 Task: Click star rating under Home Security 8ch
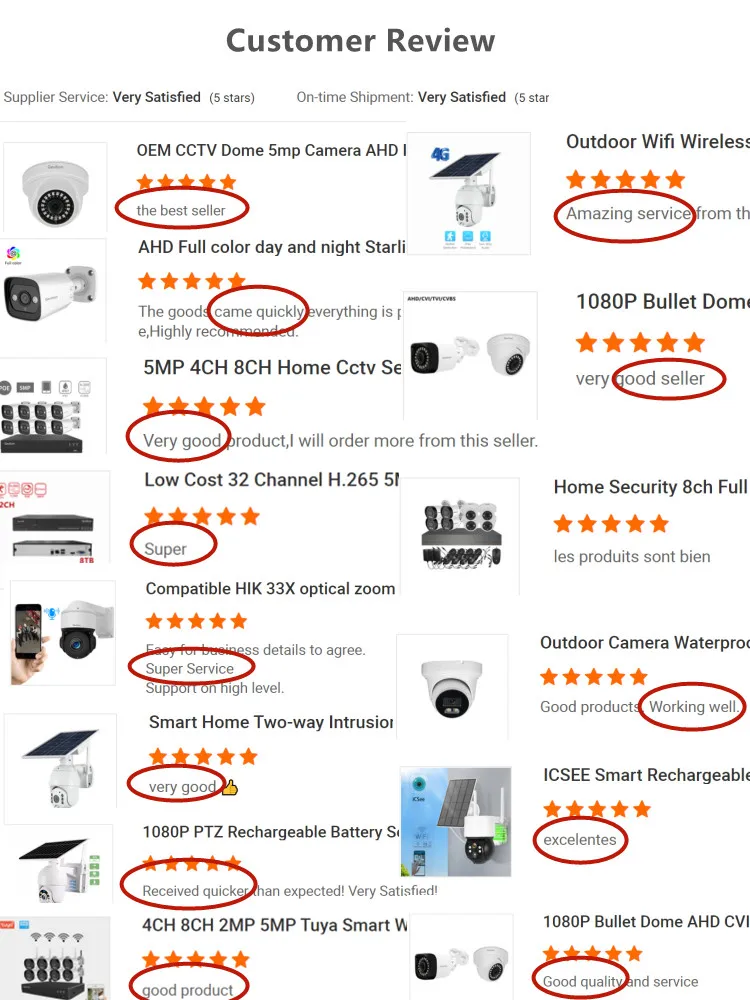point(611,524)
